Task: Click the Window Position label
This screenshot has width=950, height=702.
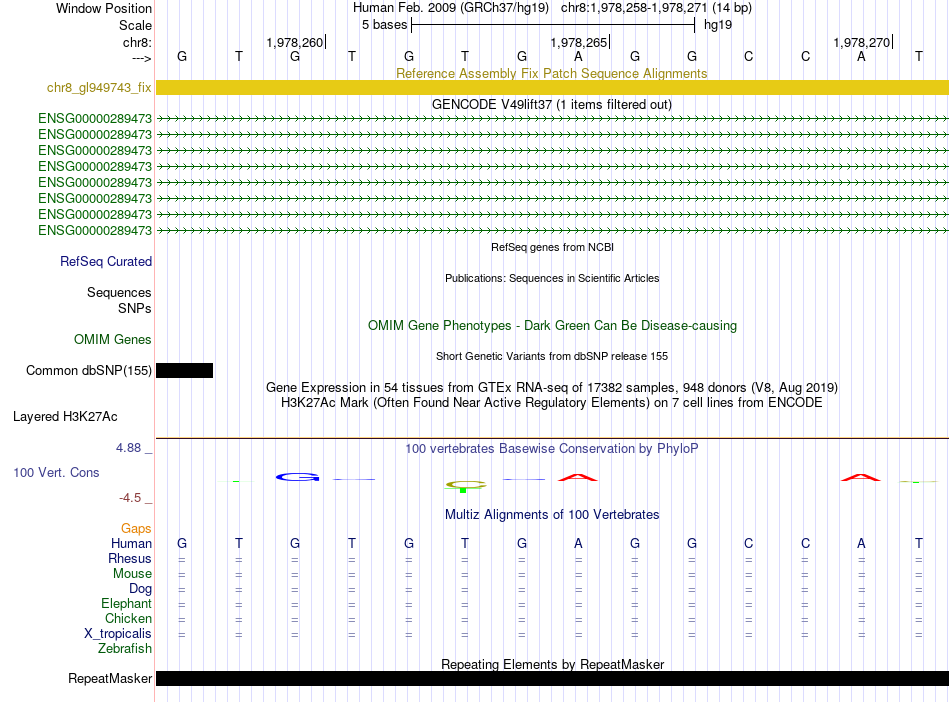Action: click(x=104, y=8)
